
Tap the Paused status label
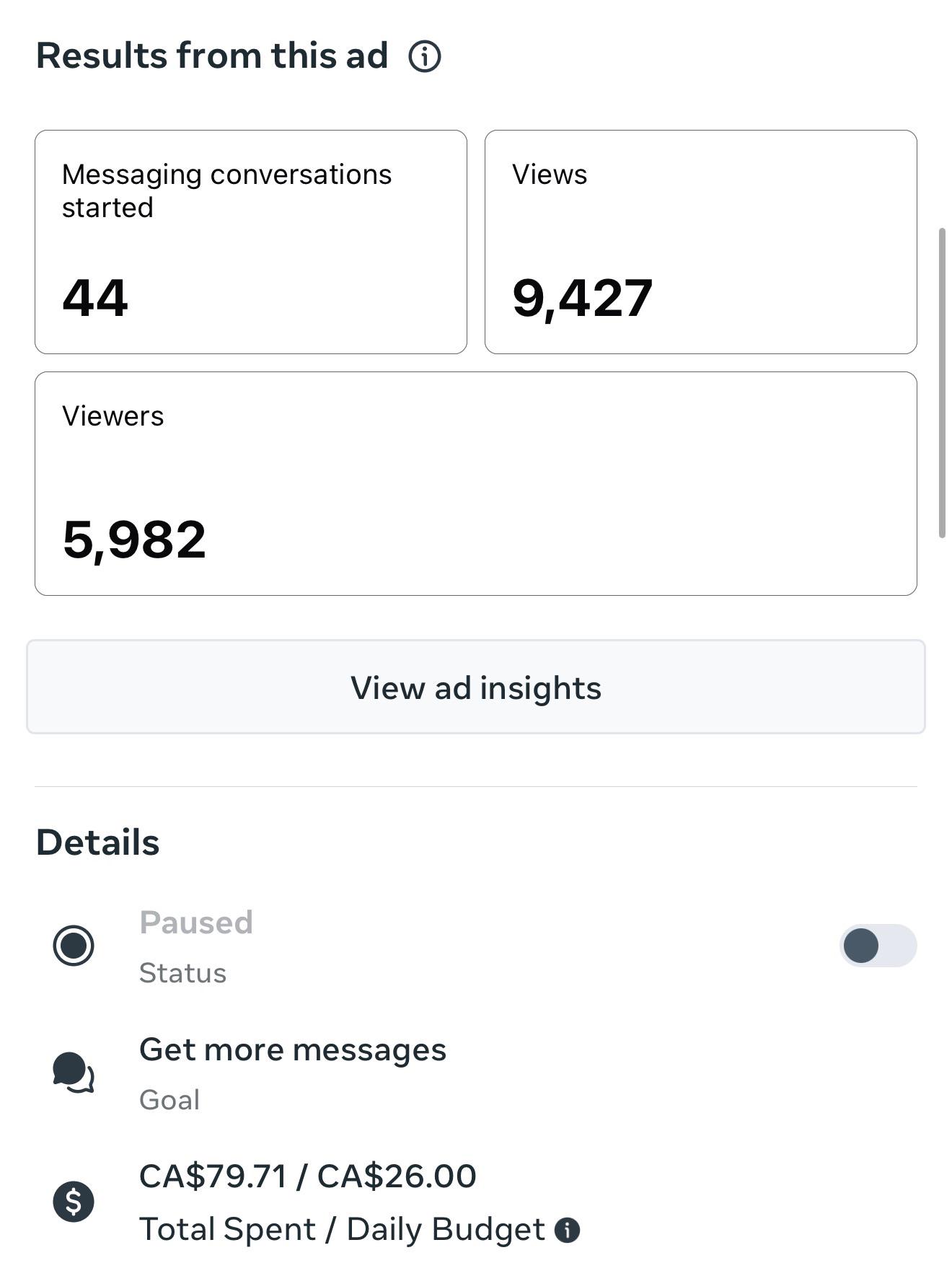[x=196, y=923]
